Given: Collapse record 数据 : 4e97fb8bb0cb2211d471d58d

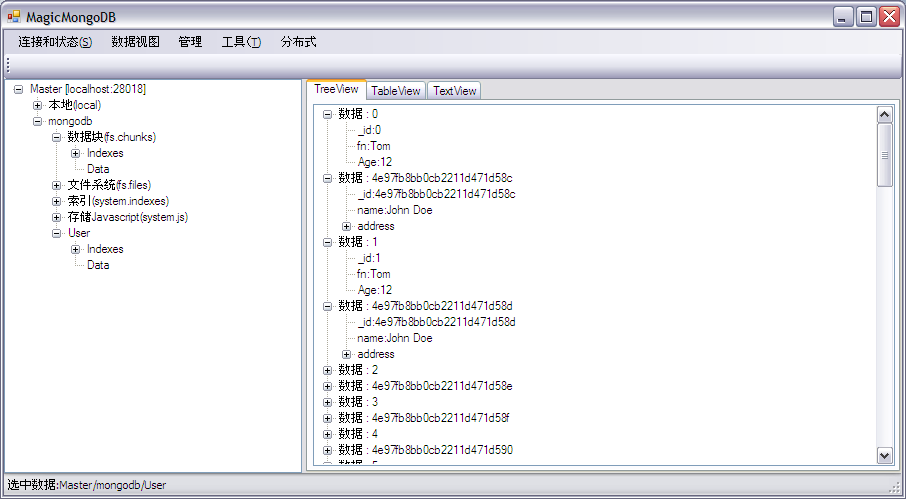Looking at the screenshot, I should click(328, 306).
